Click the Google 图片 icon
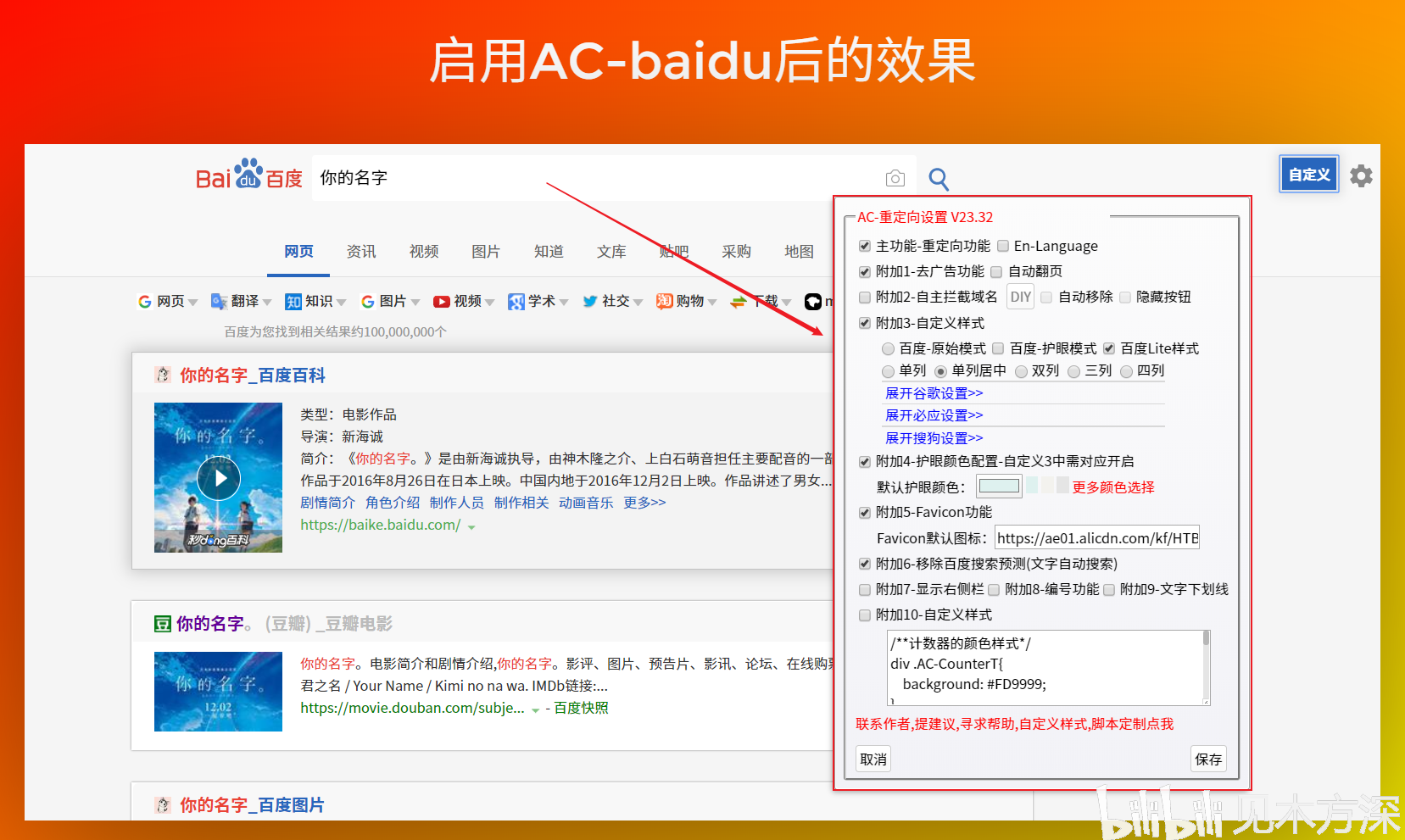The image size is (1405, 840). point(368,302)
